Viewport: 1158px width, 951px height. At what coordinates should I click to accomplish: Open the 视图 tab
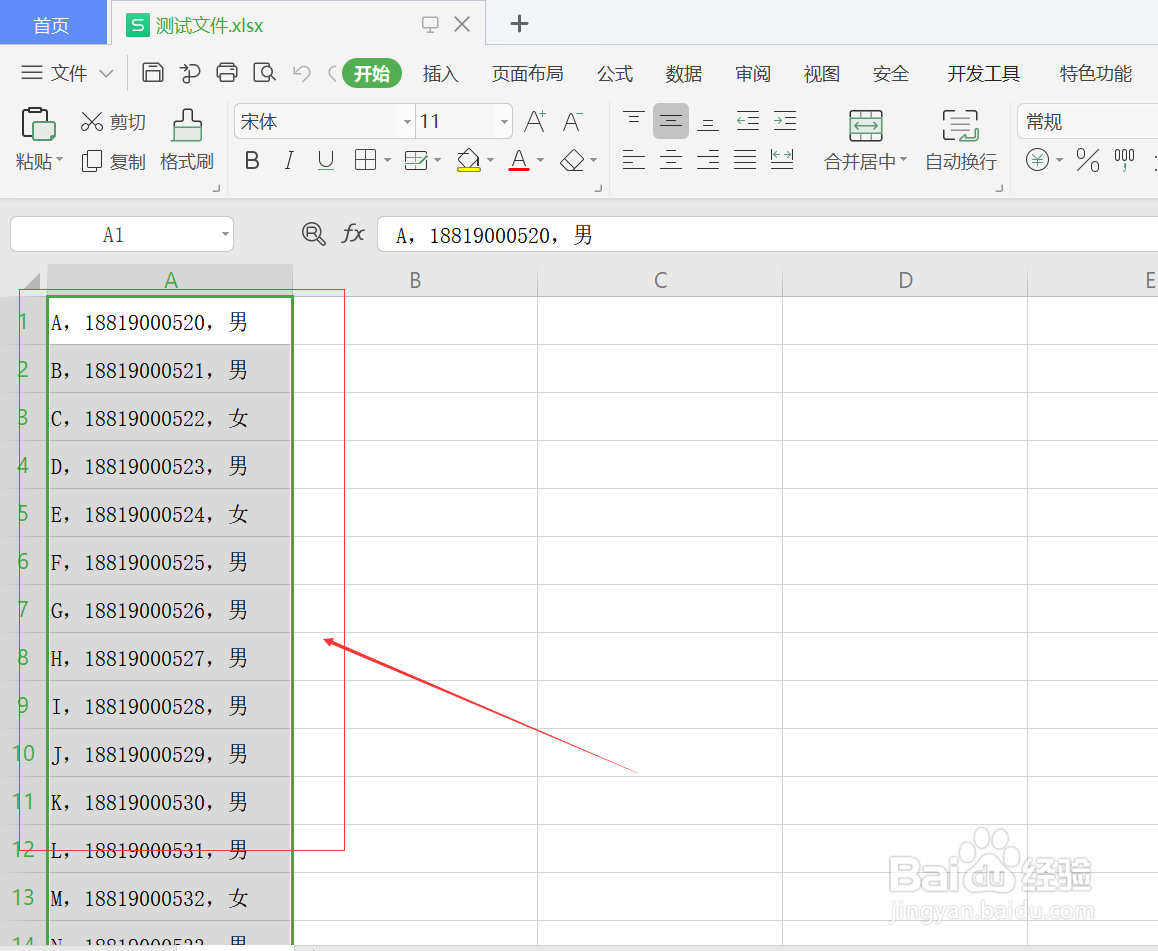tap(822, 74)
